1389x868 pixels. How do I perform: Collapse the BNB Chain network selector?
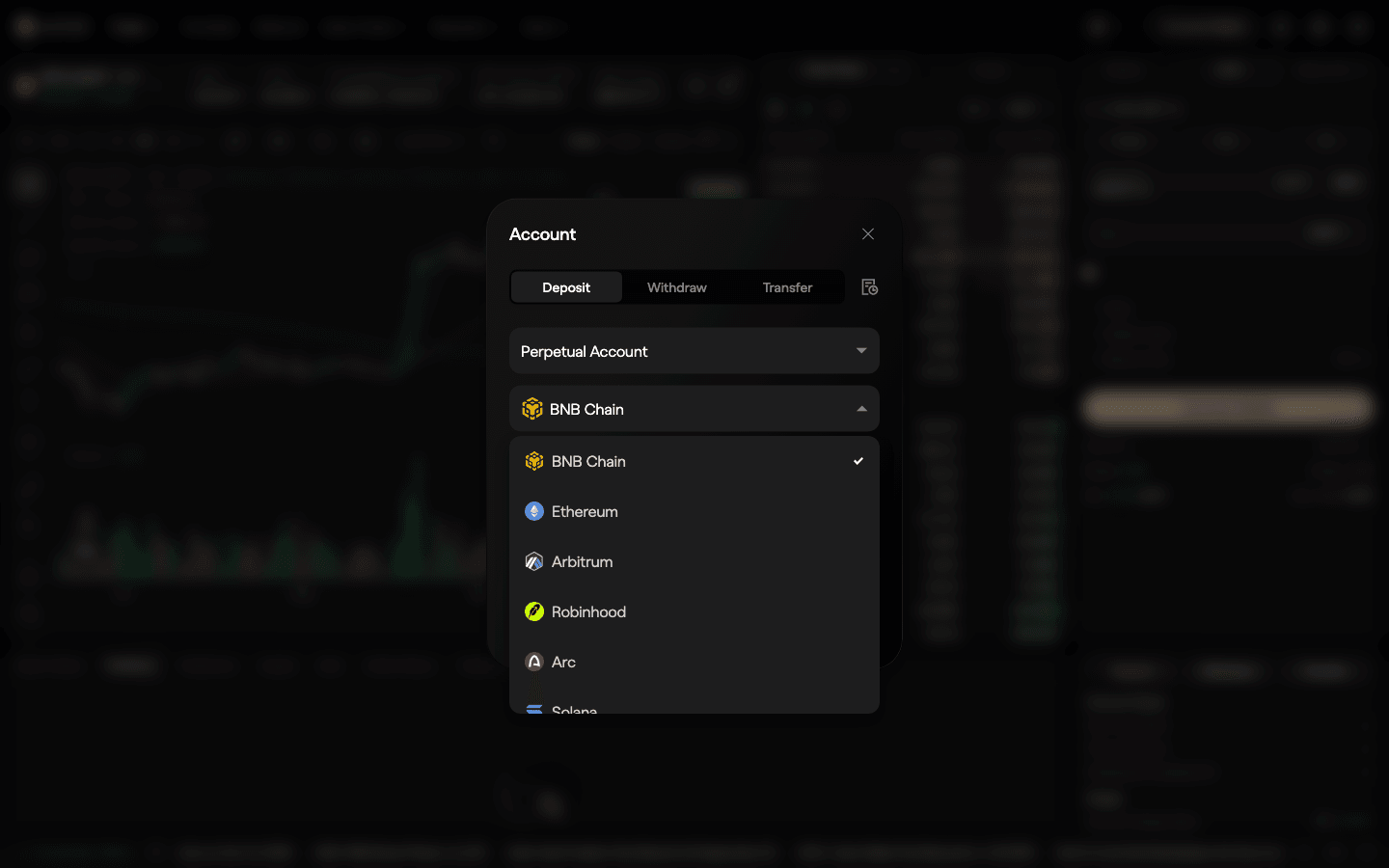(694, 409)
